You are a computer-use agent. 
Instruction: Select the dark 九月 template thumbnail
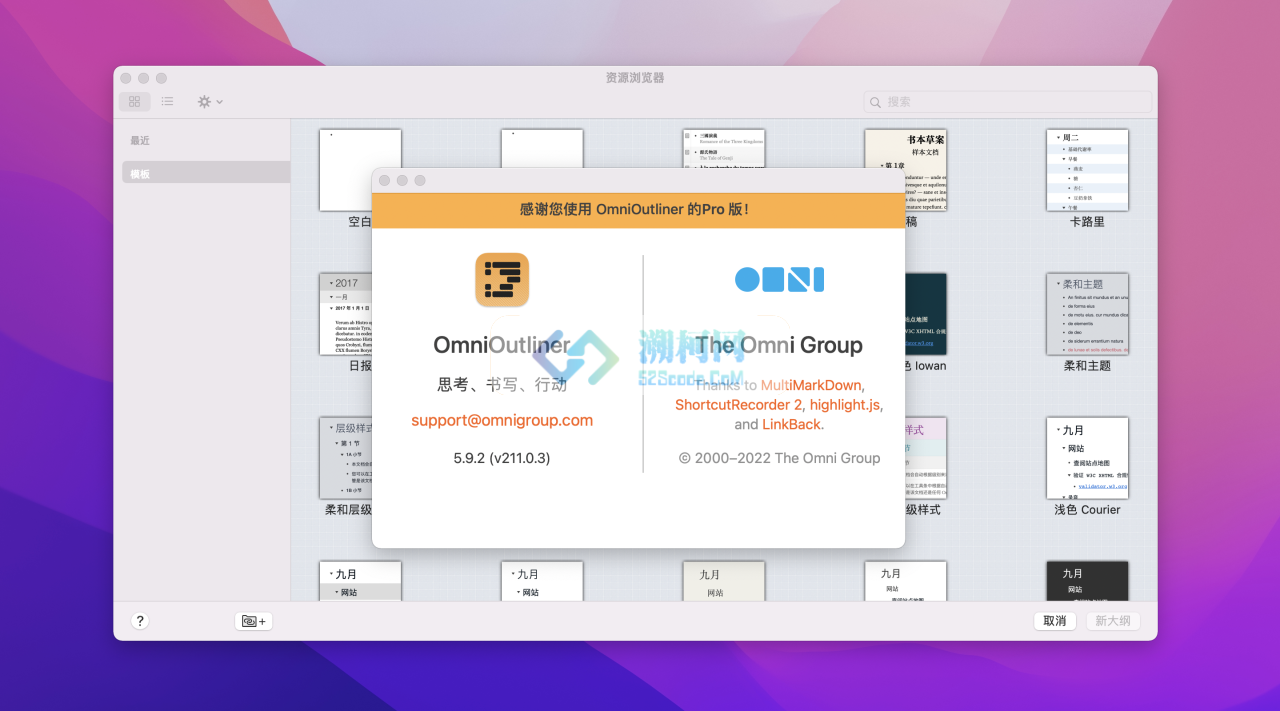click(1087, 581)
